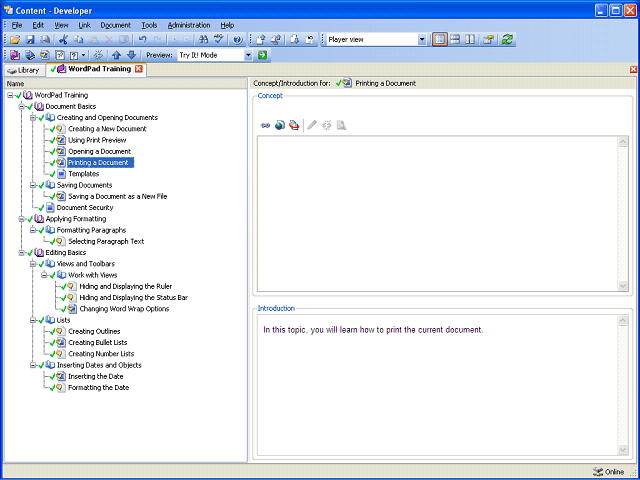
Task: Collapse the Editing Basics node
Action: click(x=22, y=253)
